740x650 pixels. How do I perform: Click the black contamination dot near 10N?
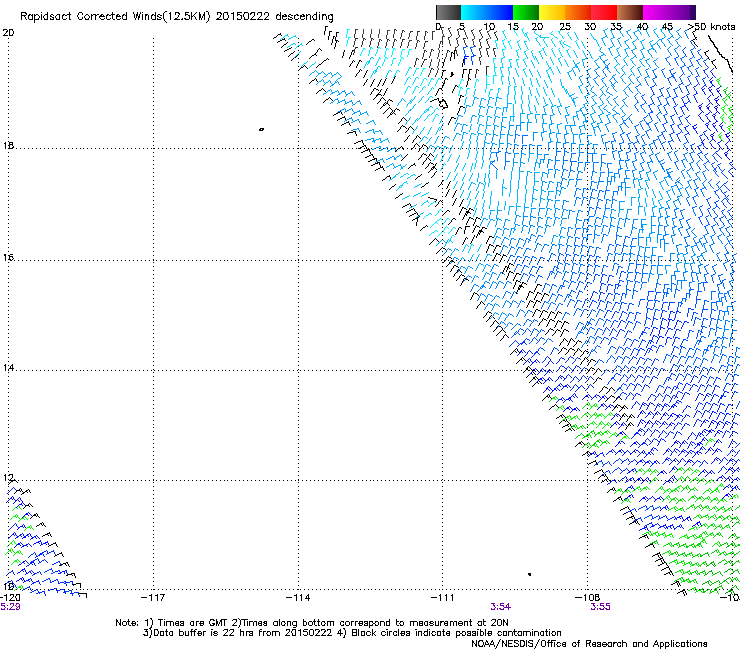pyautogui.click(x=530, y=574)
